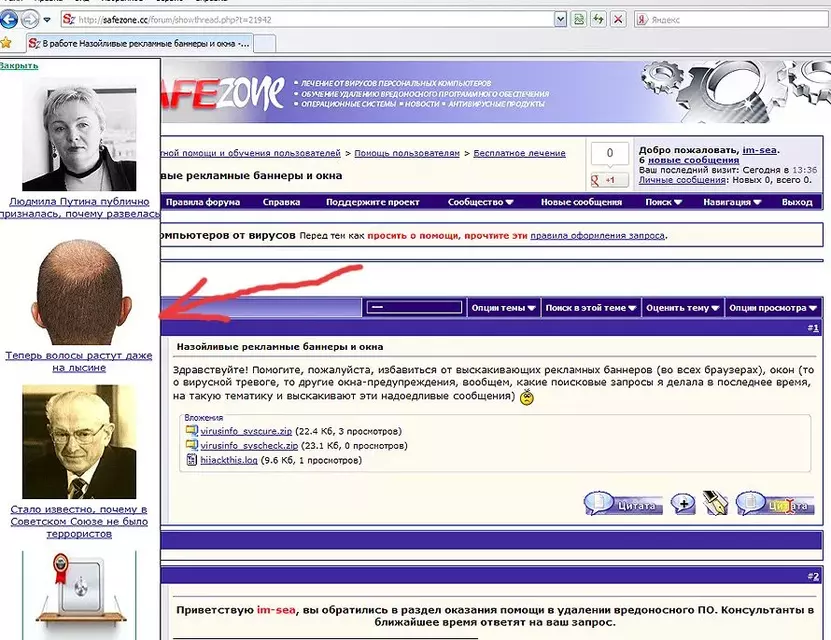Open 'Помощь пользователям' breadcrumb link
Screen dimensions: 831x640
[407, 153]
